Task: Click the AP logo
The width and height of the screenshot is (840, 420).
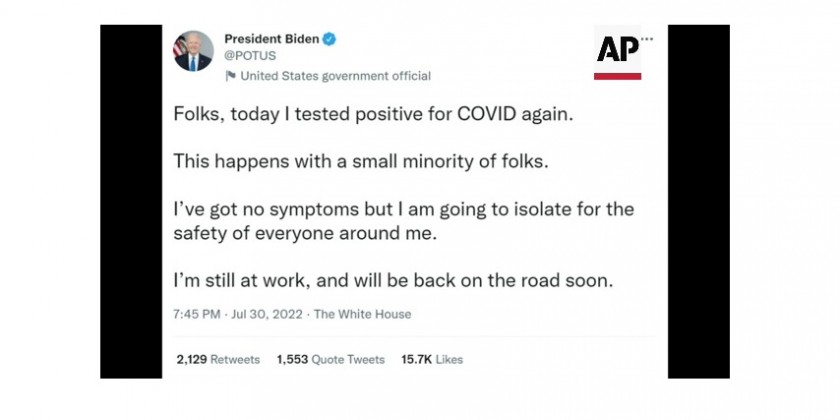Action: point(617,49)
